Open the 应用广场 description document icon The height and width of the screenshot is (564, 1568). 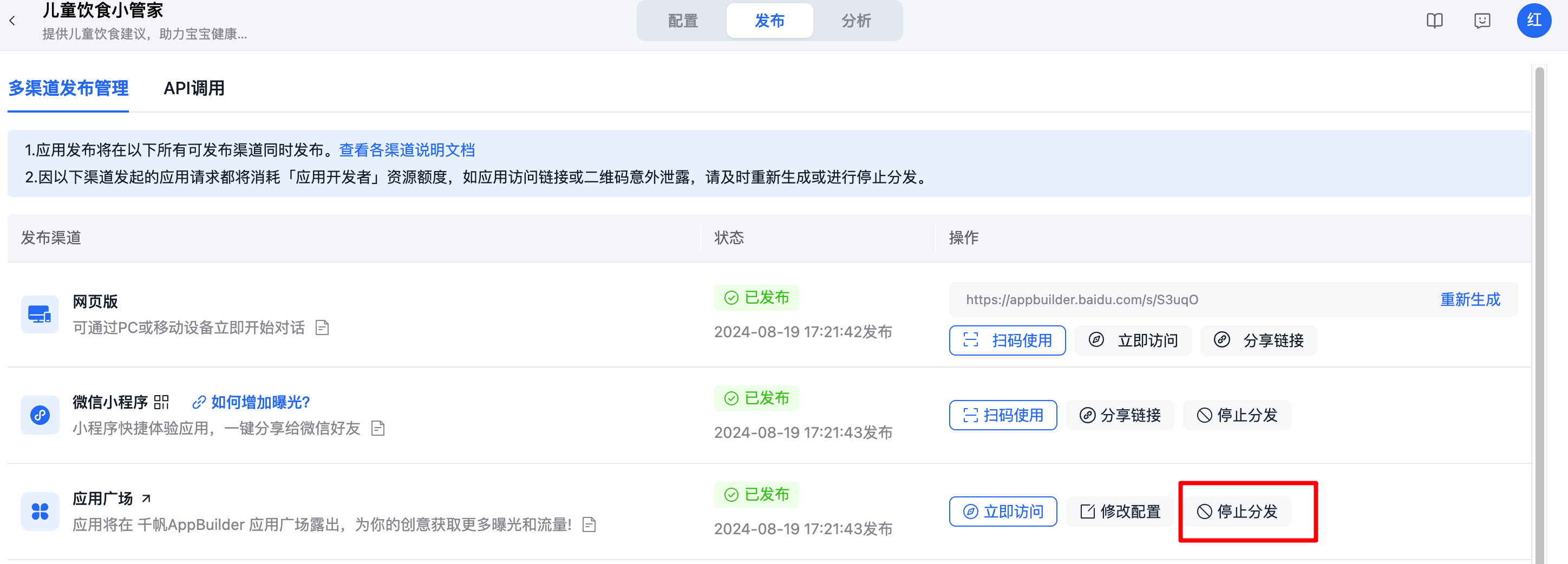point(589,524)
